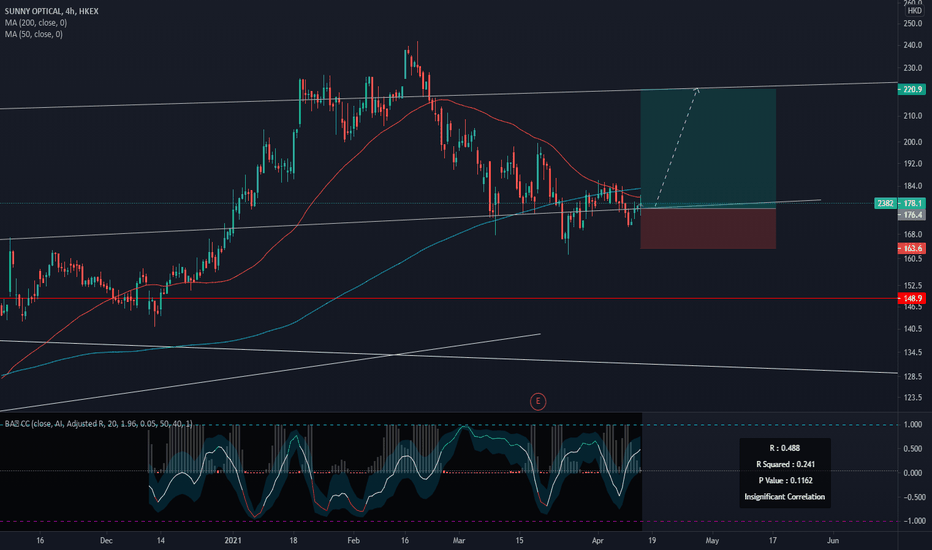Click the red 148.9 price label
The height and width of the screenshot is (550, 932).
[x=912, y=298]
